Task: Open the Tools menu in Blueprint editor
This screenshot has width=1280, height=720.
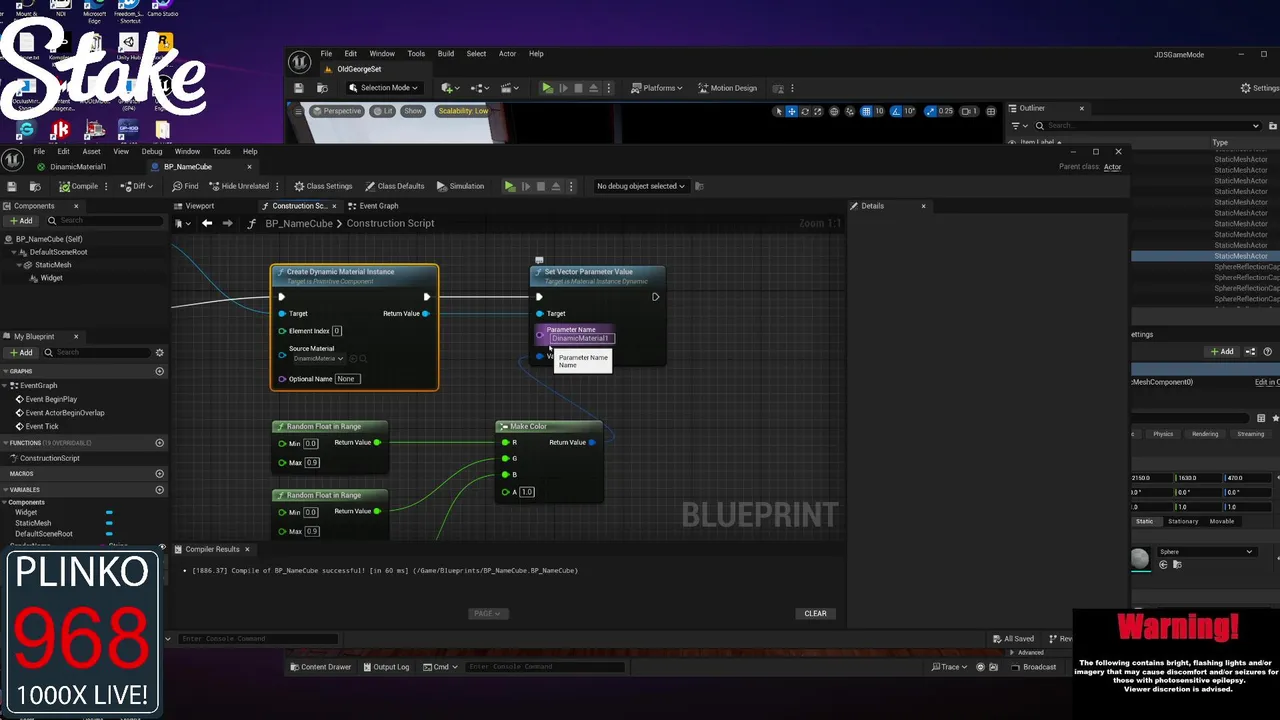Action: click(x=221, y=152)
